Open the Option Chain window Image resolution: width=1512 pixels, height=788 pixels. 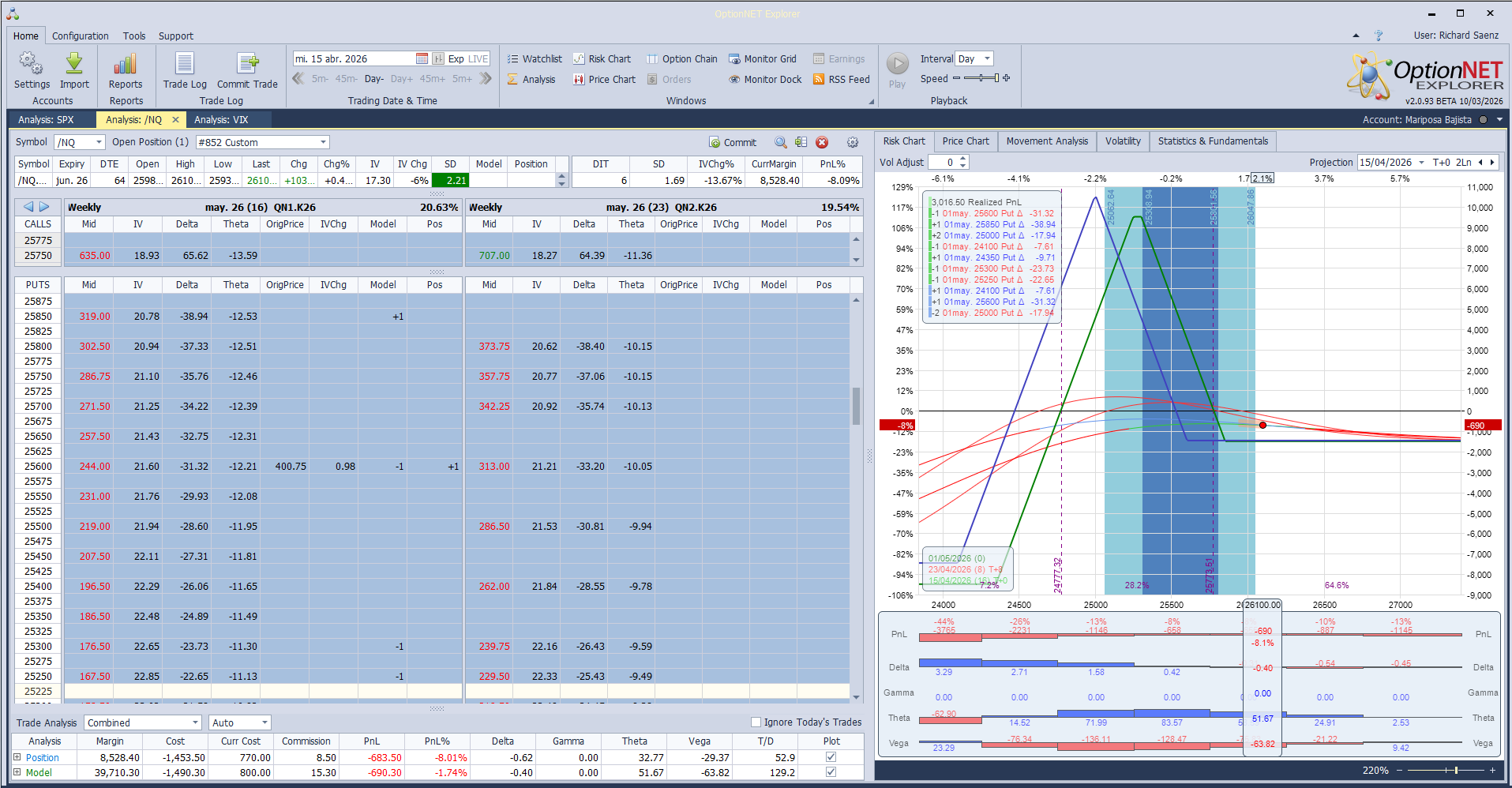pos(682,58)
